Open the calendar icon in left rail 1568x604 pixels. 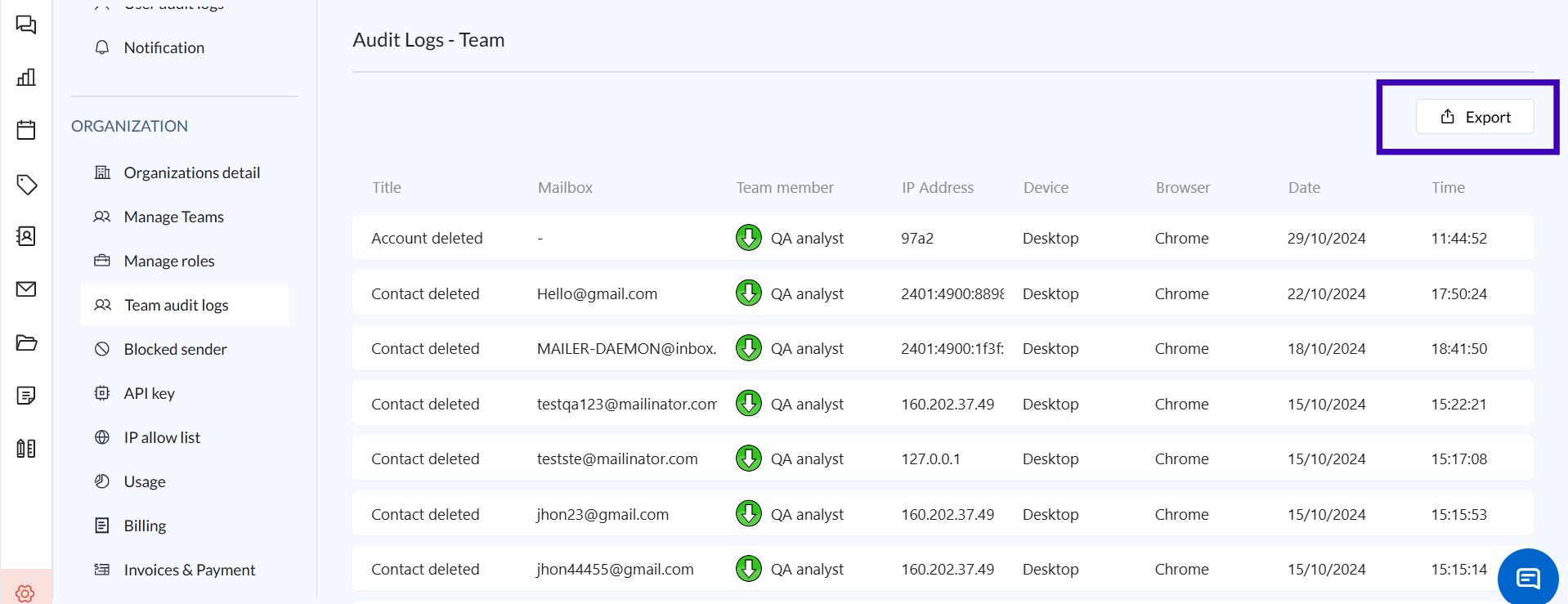coord(26,130)
